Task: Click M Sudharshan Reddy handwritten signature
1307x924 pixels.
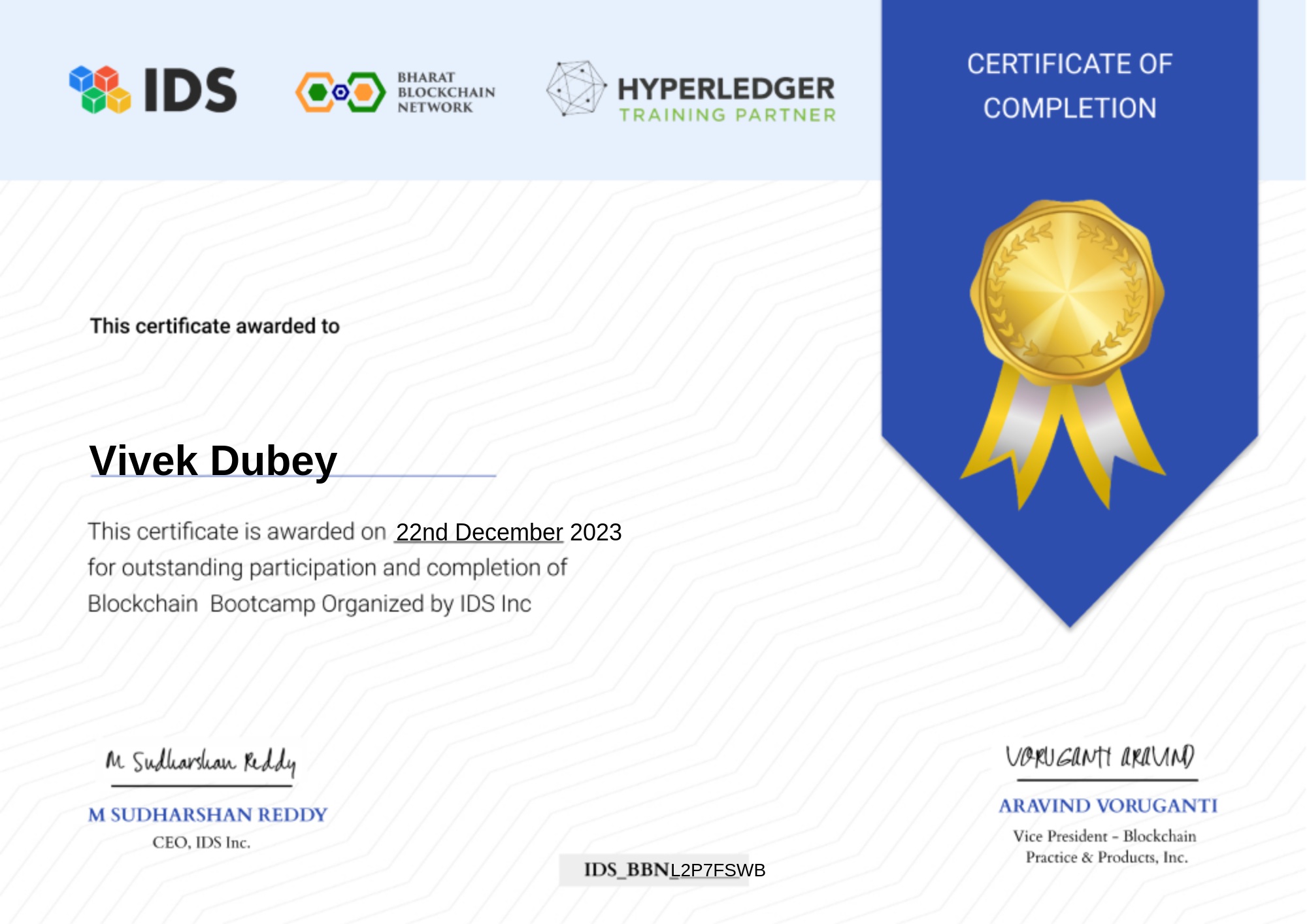Action: tap(201, 762)
